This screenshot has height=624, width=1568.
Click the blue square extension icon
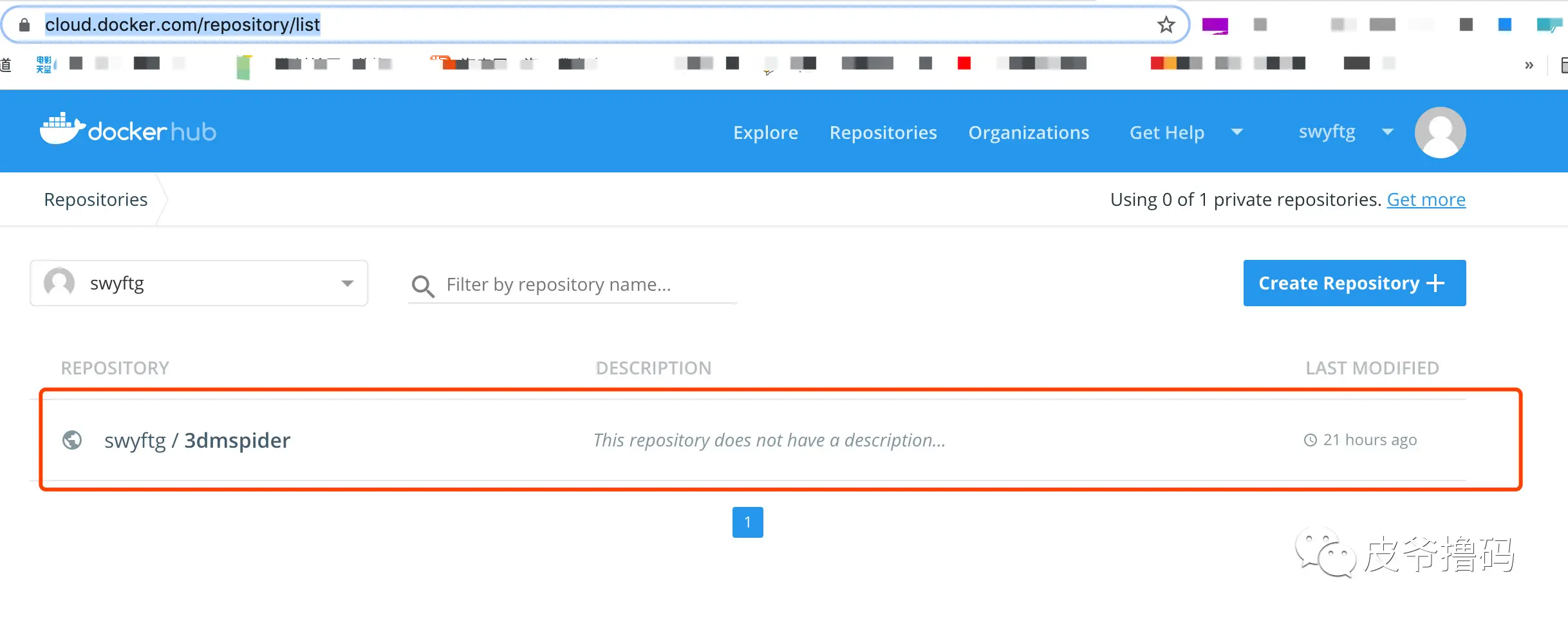[x=1504, y=25]
